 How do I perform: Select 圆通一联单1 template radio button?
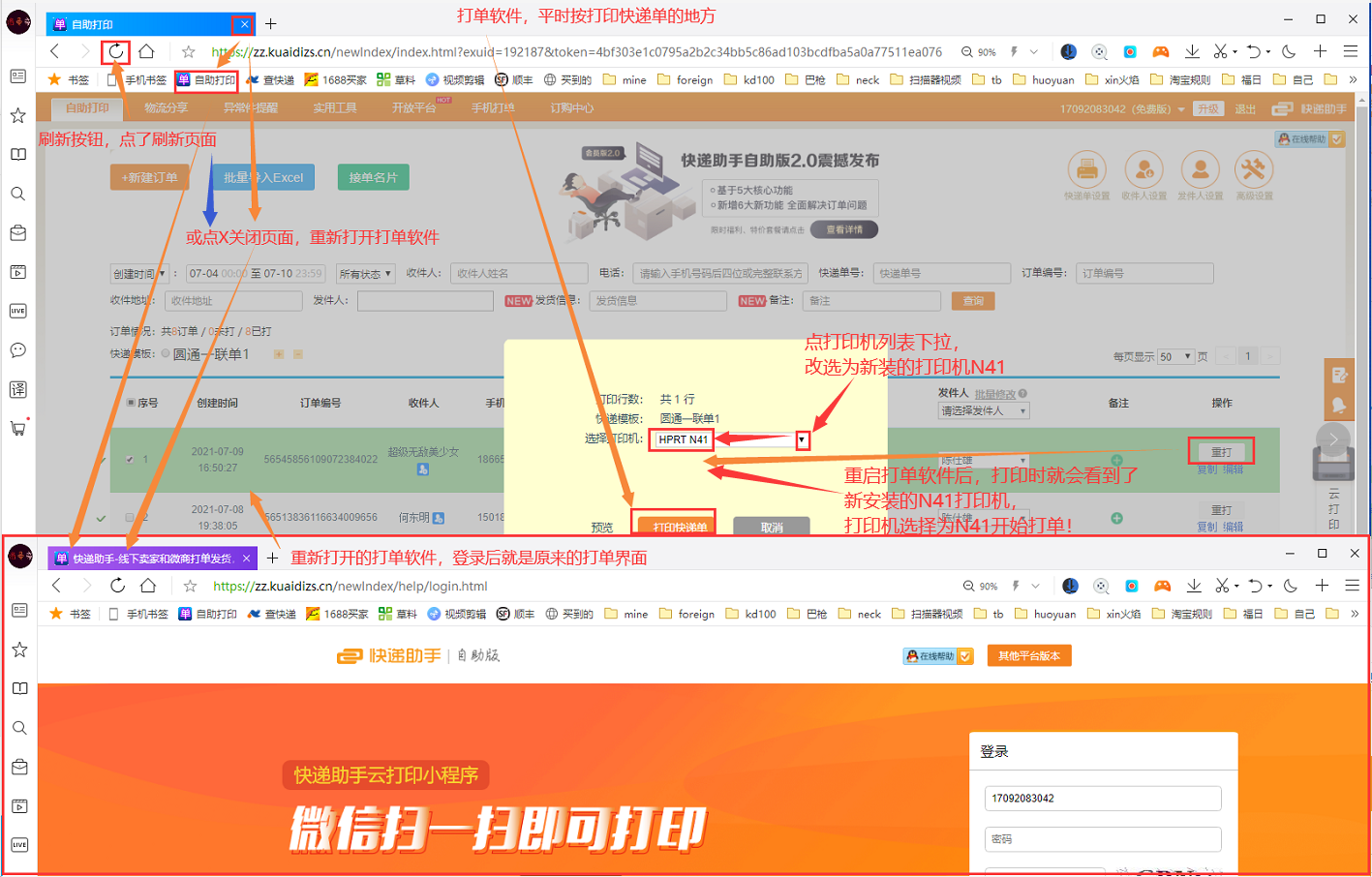tap(166, 354)
